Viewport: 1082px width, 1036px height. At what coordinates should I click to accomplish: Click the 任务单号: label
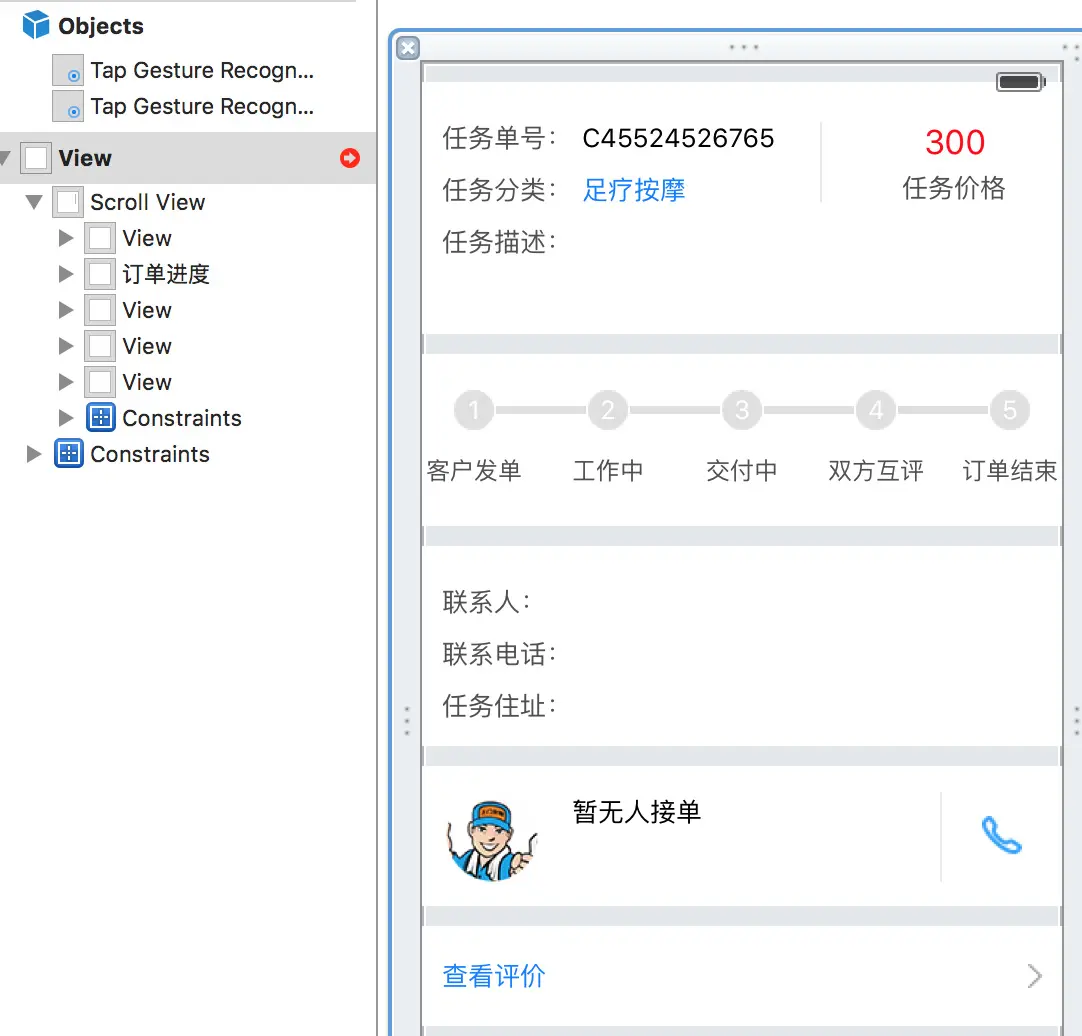[500, 138]
